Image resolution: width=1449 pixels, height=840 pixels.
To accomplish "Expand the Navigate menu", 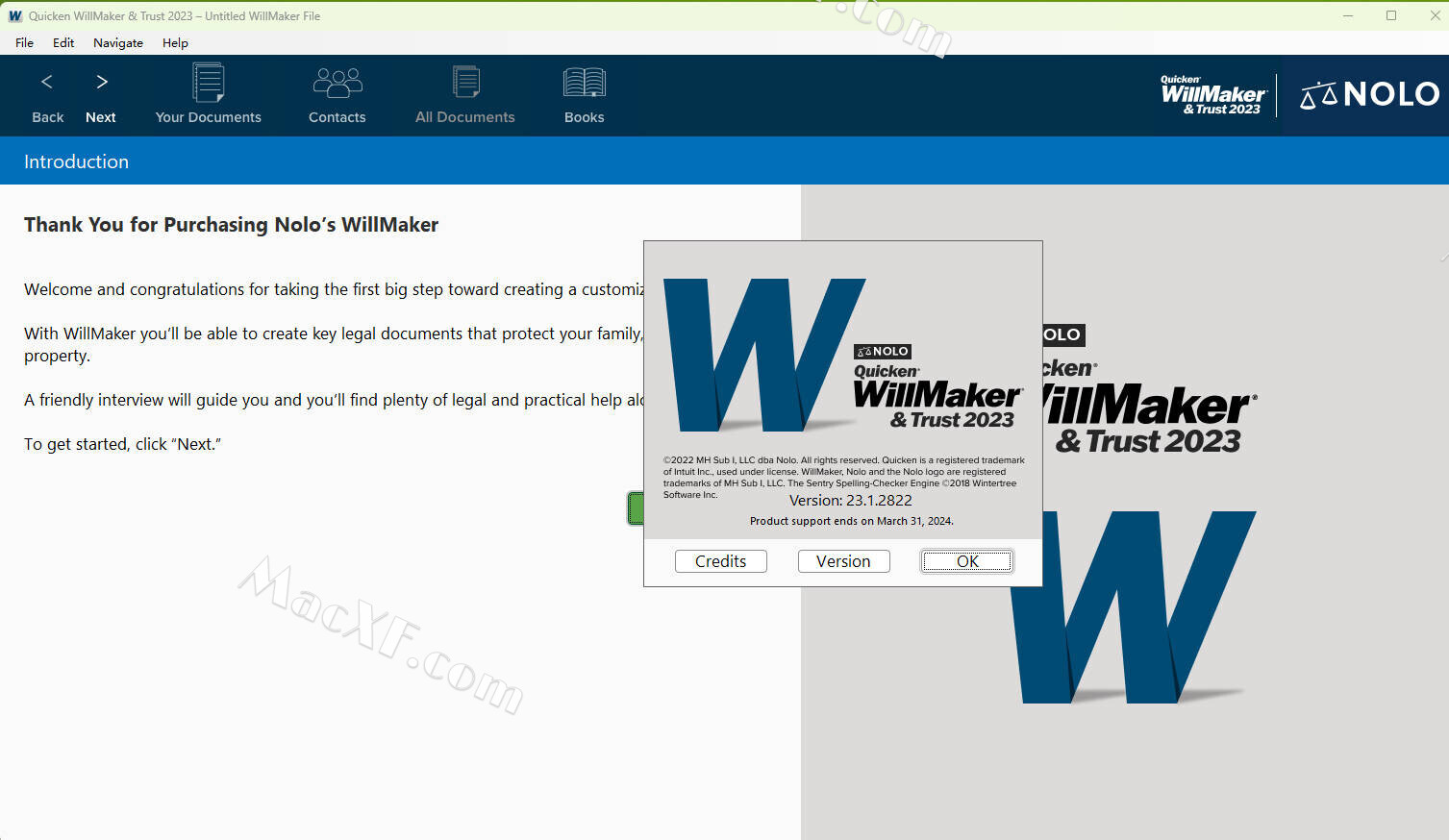I will coord(118,42).
